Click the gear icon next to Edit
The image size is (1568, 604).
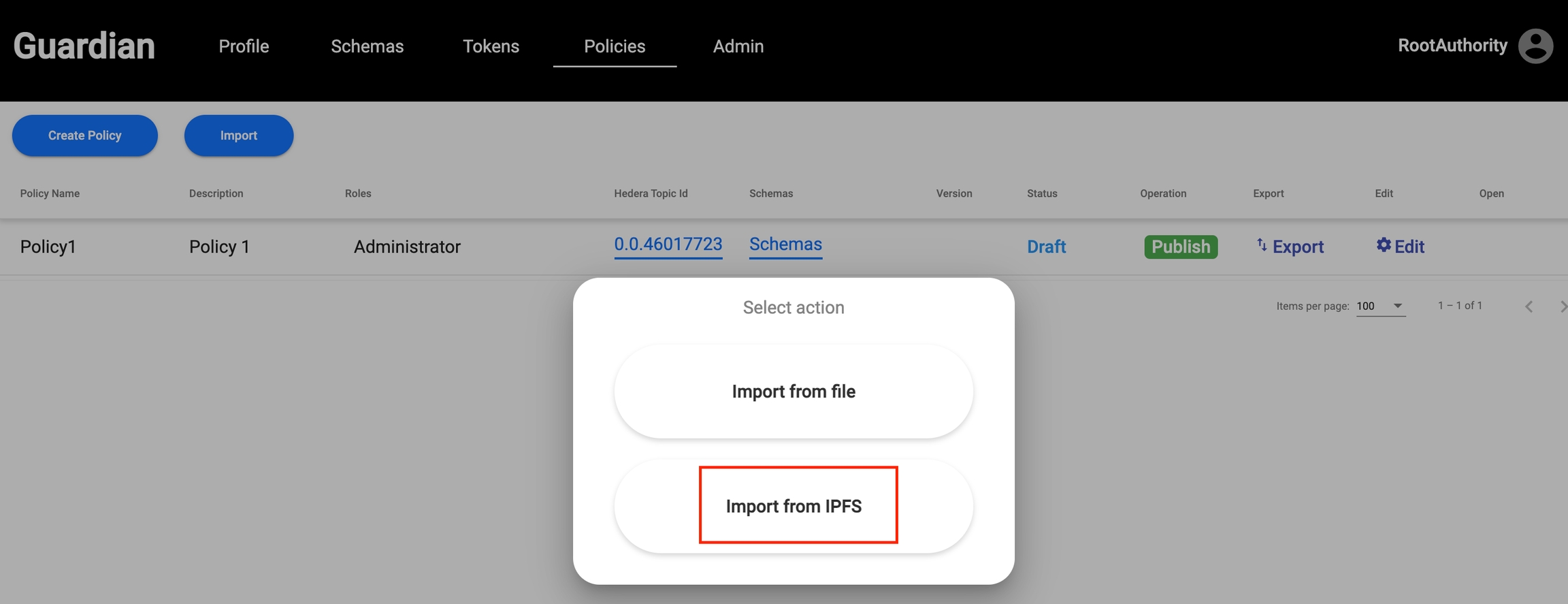(1383, 245)
